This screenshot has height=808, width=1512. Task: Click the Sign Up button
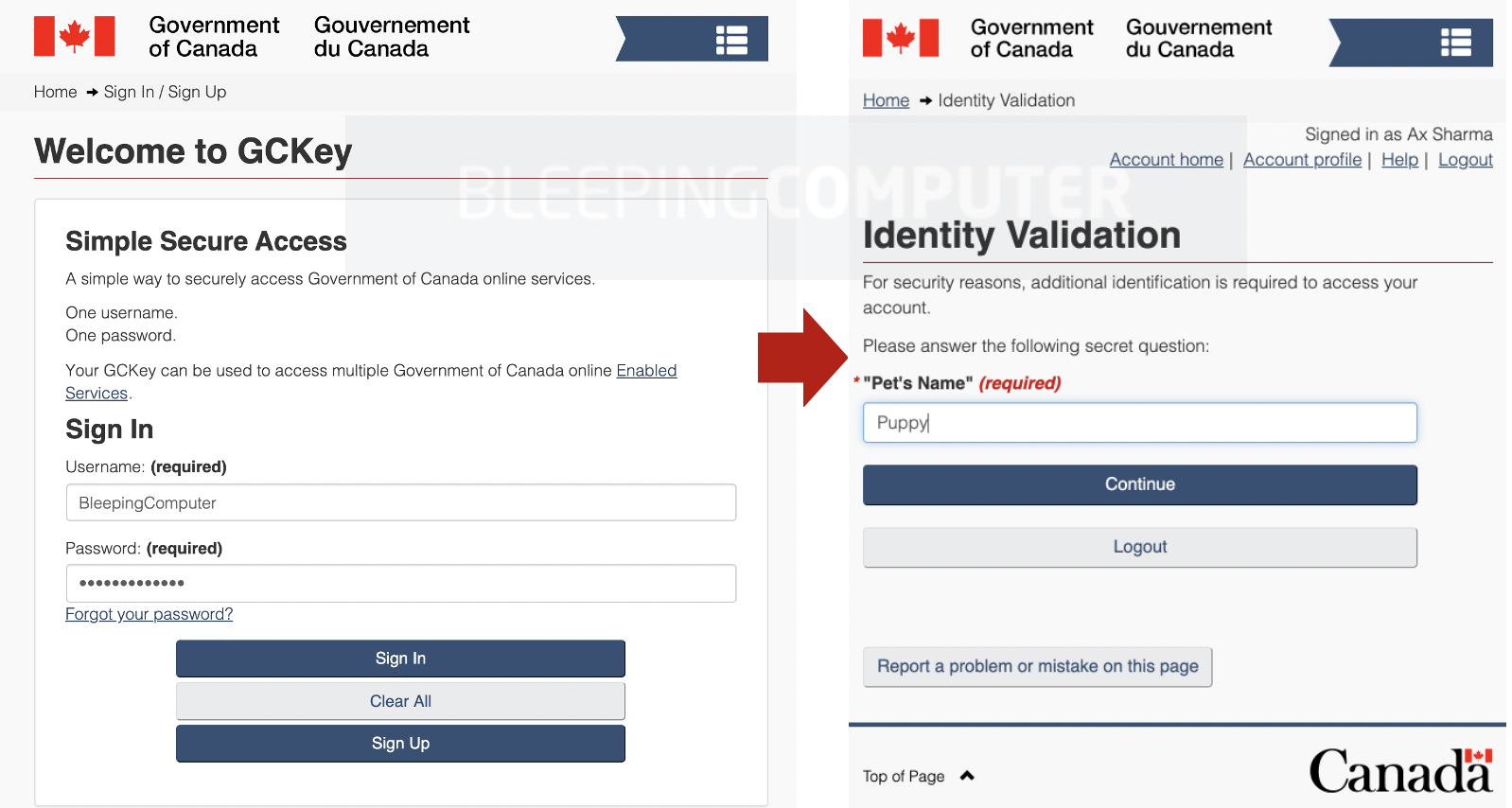400,744
